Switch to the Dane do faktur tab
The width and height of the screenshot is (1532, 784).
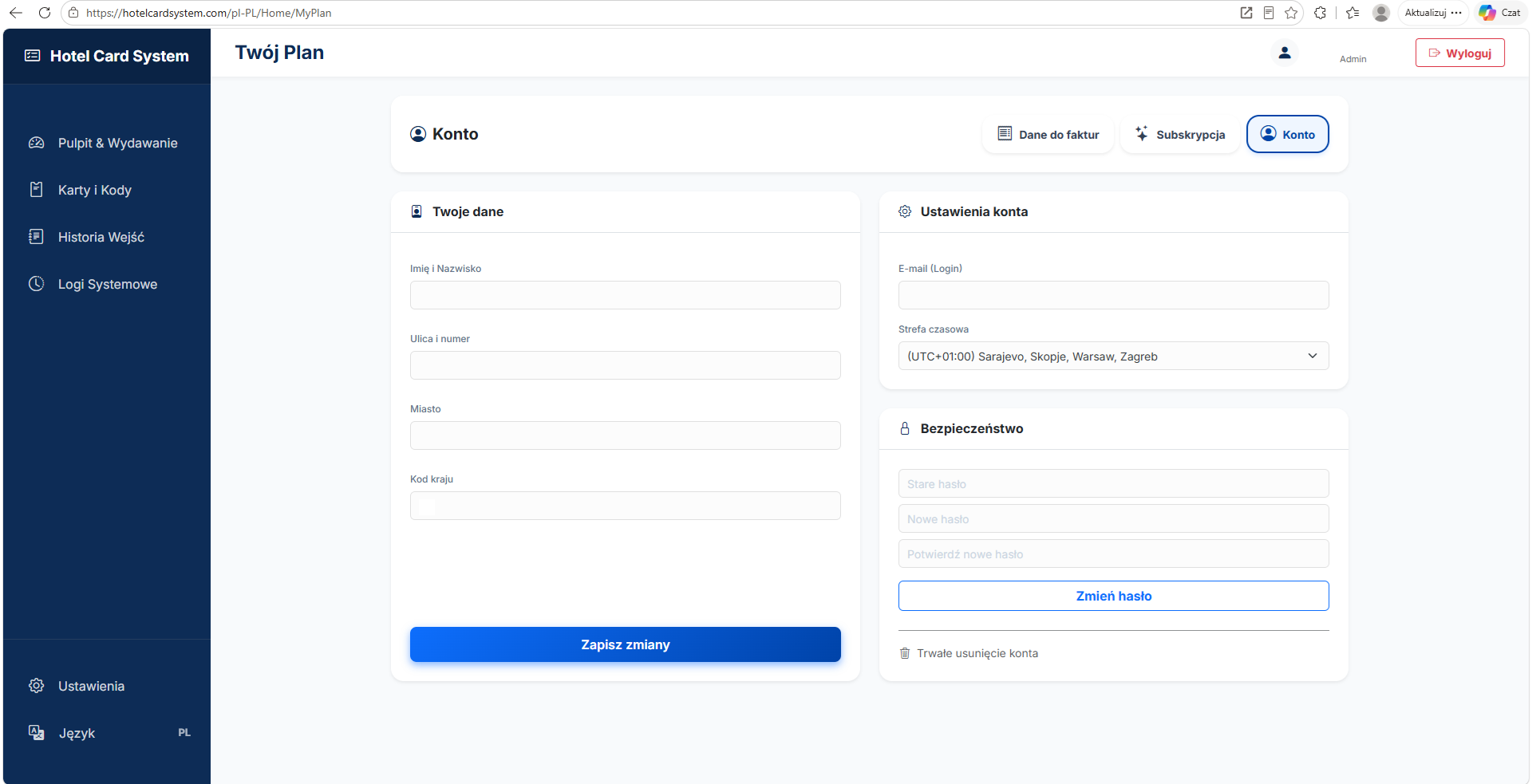pos(1048,134)
